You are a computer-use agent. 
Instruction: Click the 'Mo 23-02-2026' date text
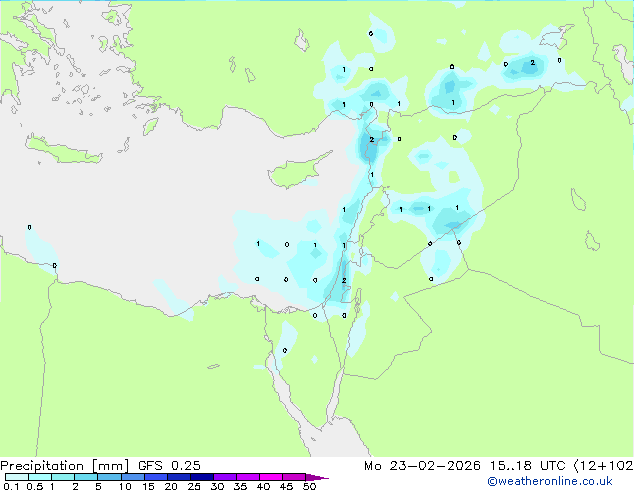tap(422, 466)
